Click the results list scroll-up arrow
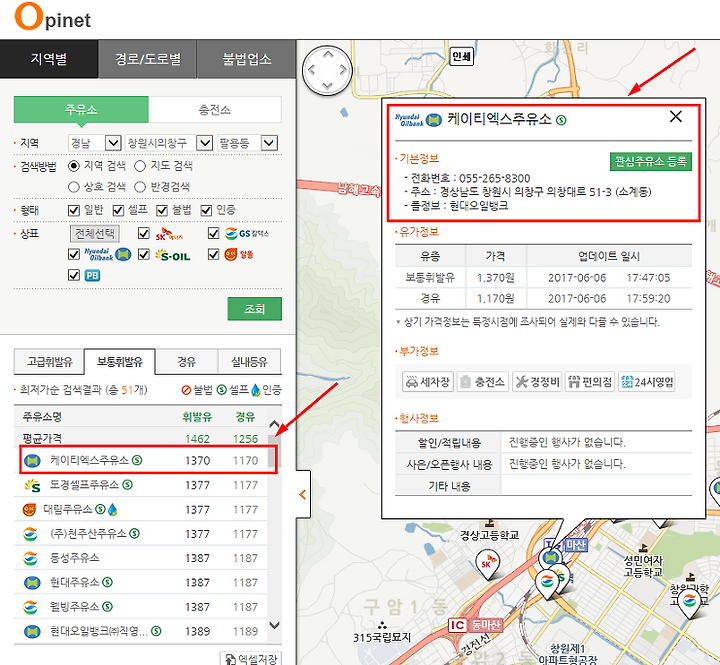 pyautogui.click(x=274, y=424)
